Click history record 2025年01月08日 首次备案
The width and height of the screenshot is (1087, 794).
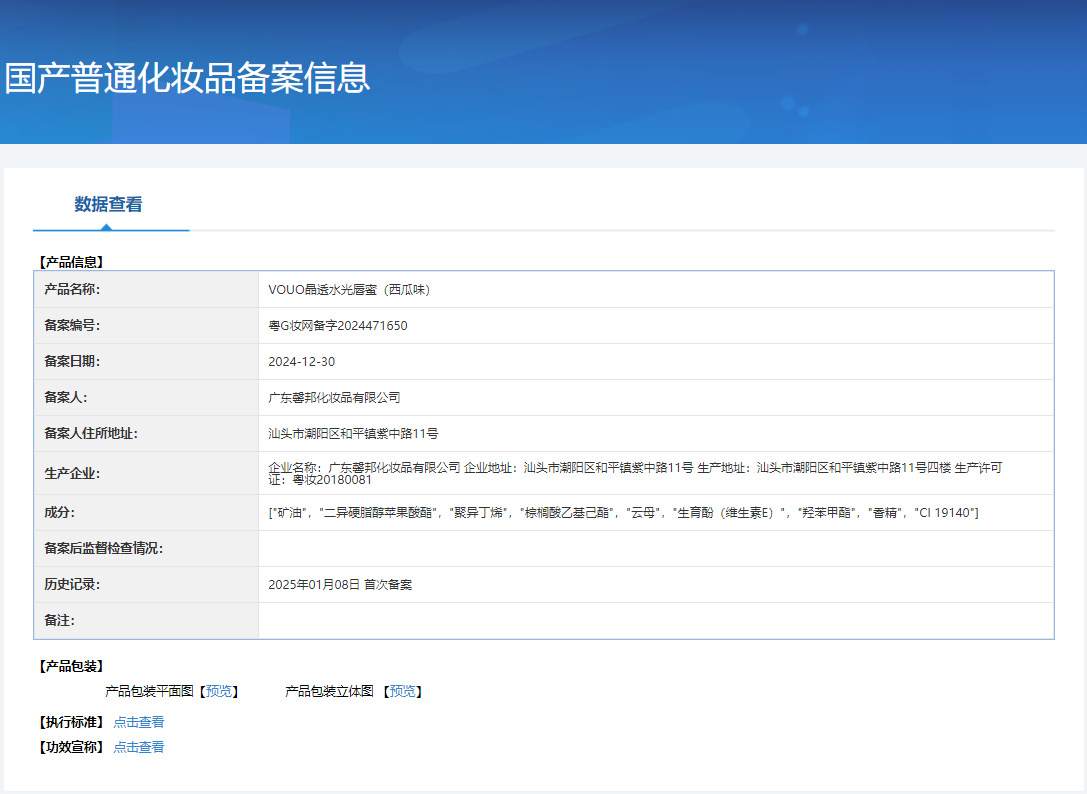340,585
